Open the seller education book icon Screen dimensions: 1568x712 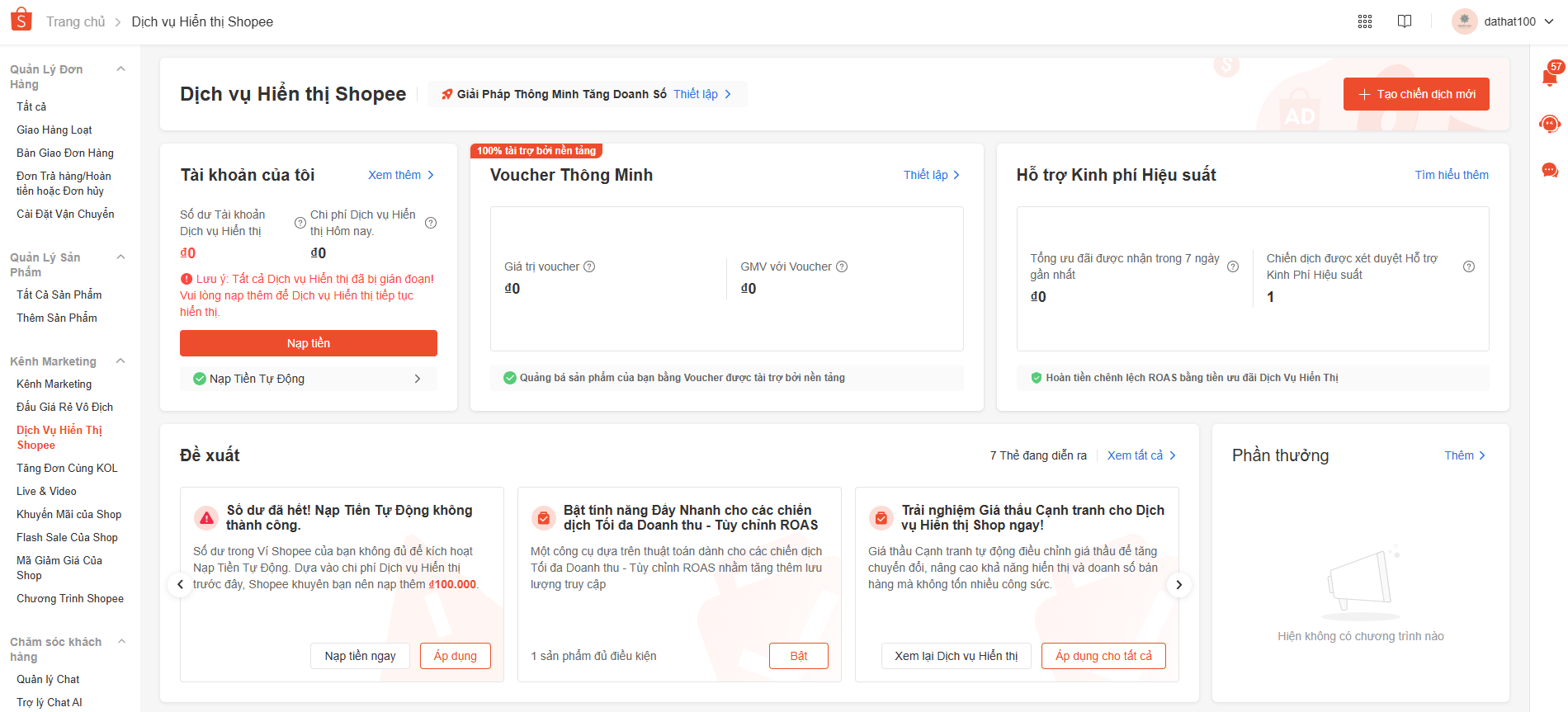coord(1405,21)
